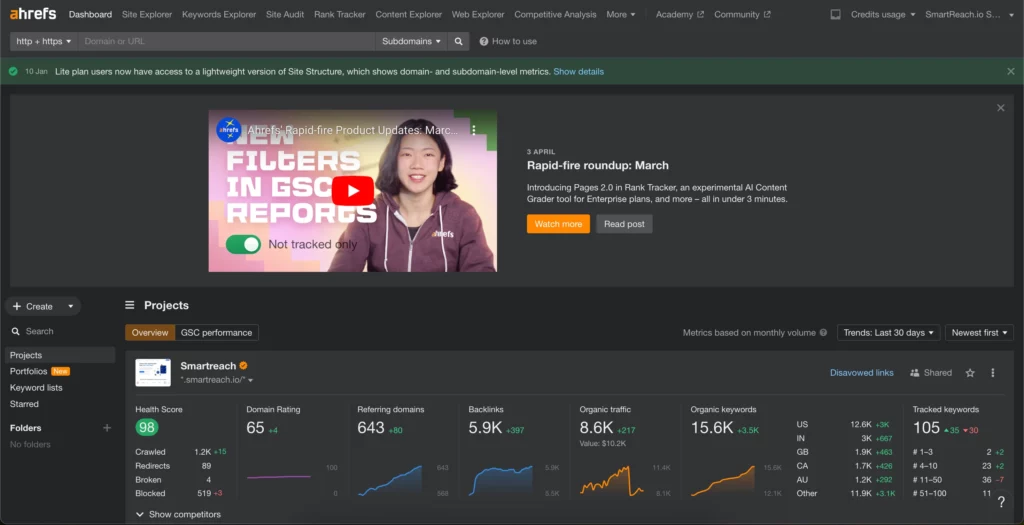The width and height of the screenshot is (1024, 525).
Task: Open Starred in sidebar
Action: (24, 404)
